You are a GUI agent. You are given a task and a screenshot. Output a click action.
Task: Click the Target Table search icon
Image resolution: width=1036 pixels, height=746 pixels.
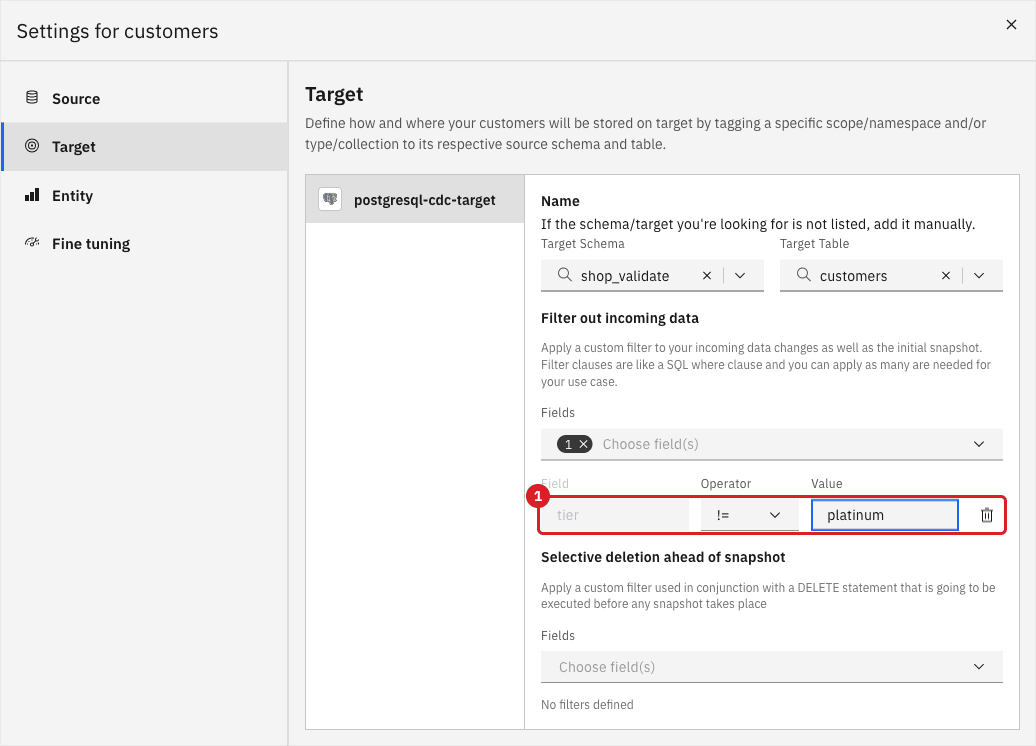[803, 275]
